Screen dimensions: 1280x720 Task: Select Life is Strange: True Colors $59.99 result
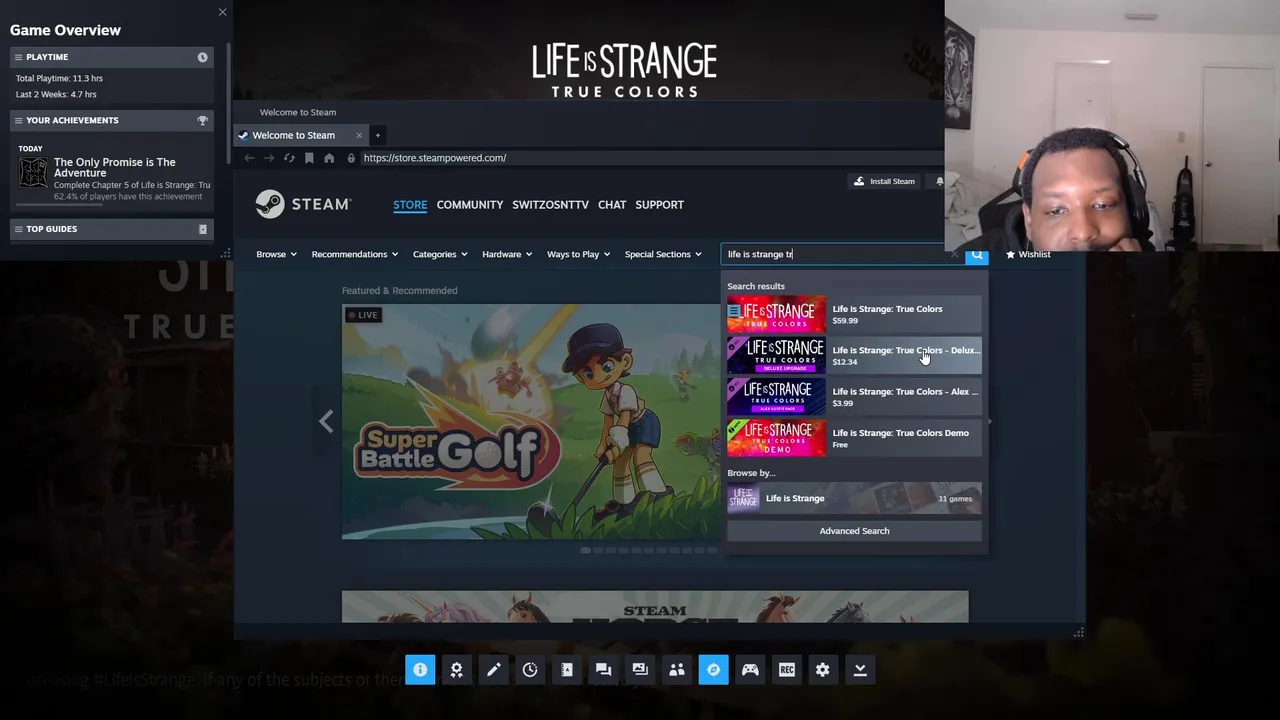(x=854, y=315)
